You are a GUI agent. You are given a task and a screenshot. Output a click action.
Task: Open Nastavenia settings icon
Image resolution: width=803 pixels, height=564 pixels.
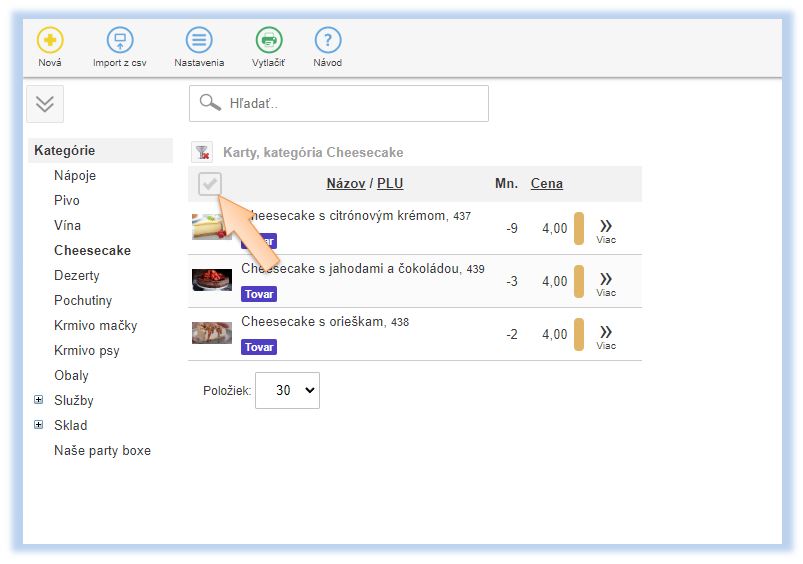[199, 41]
